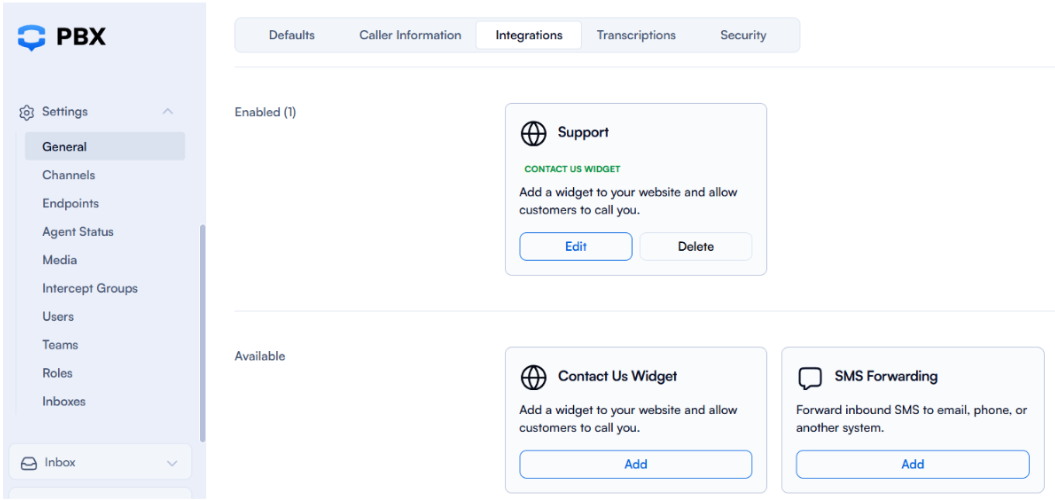Collapse the Settings section chevron

[x=168, y=112]
